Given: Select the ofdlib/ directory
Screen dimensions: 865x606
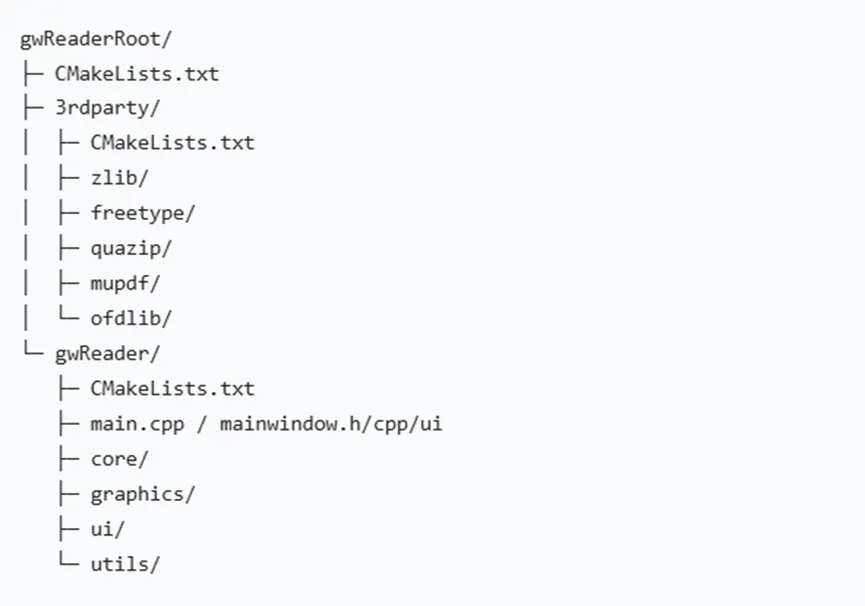Looking at the screenshot, I should click(x=131, y=318).
